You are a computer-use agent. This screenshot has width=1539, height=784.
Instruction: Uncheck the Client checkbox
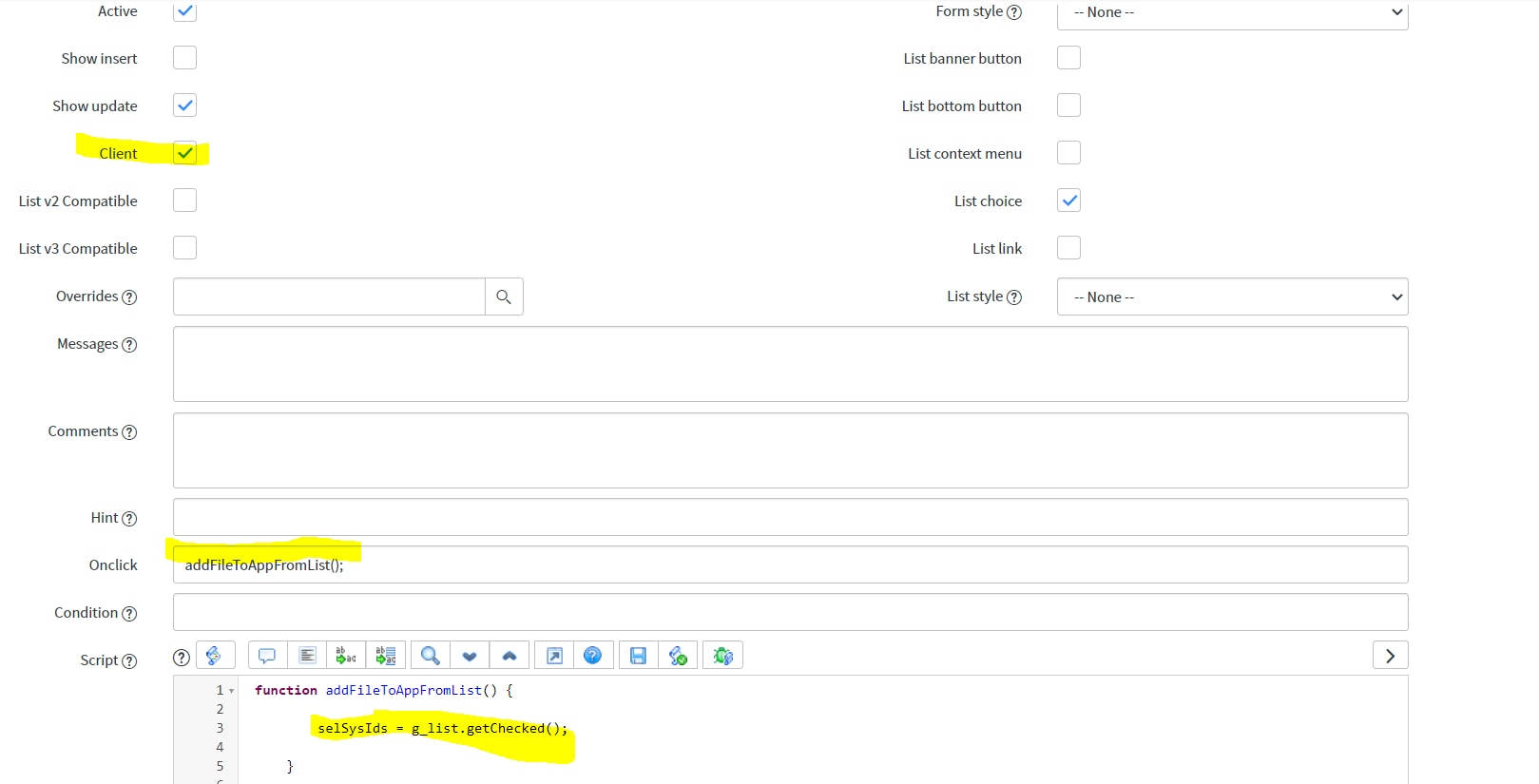185,153
